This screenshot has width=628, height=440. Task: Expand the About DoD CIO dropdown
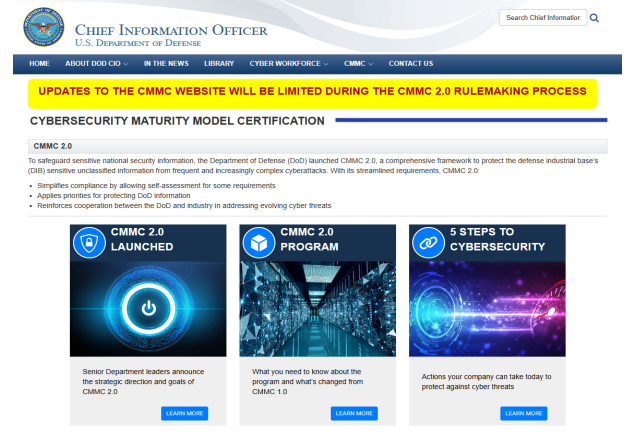(97, 64)
